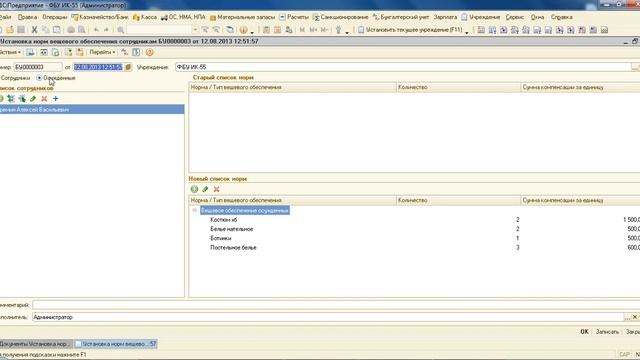The width and height of the screenshot is (640, 360).
Task: Click the restore window icon of the document
Action: tap(635, 41)
